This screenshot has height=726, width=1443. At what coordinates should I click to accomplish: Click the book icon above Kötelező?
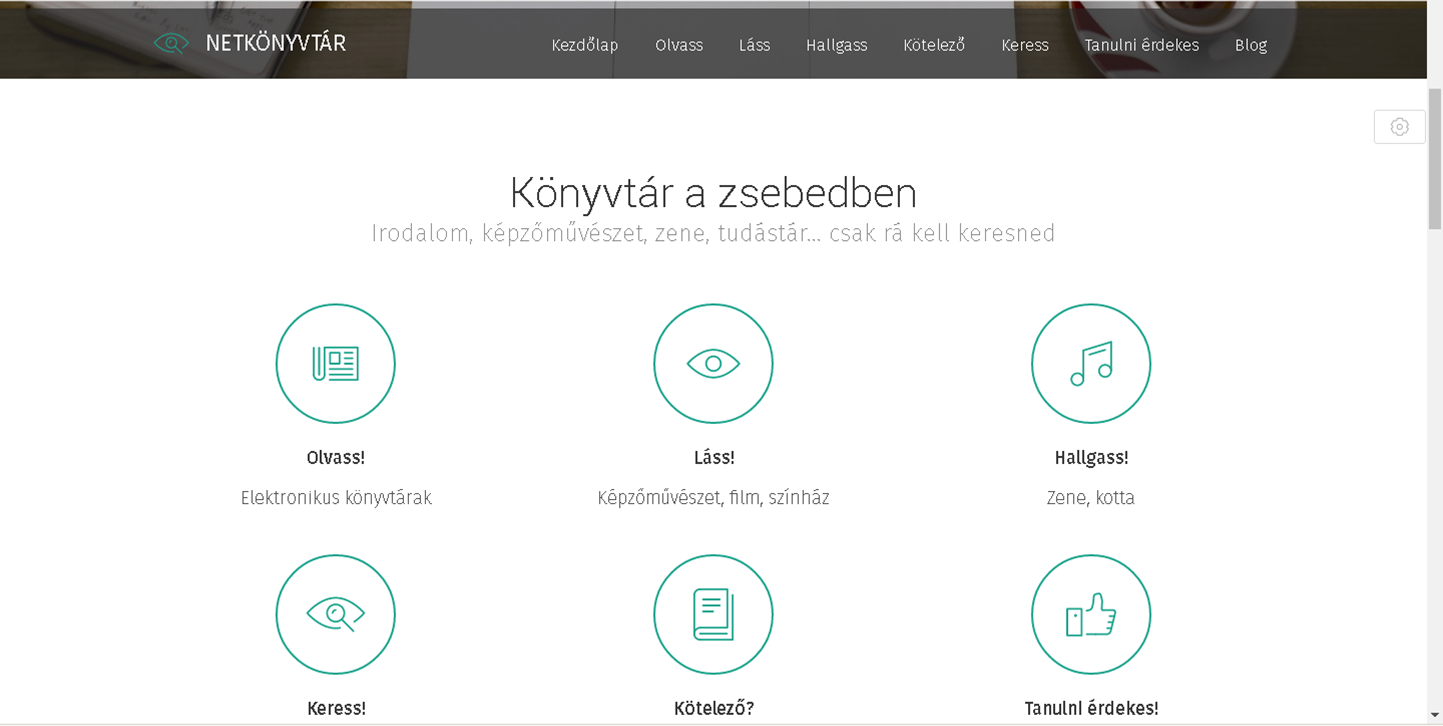(713, 614)
